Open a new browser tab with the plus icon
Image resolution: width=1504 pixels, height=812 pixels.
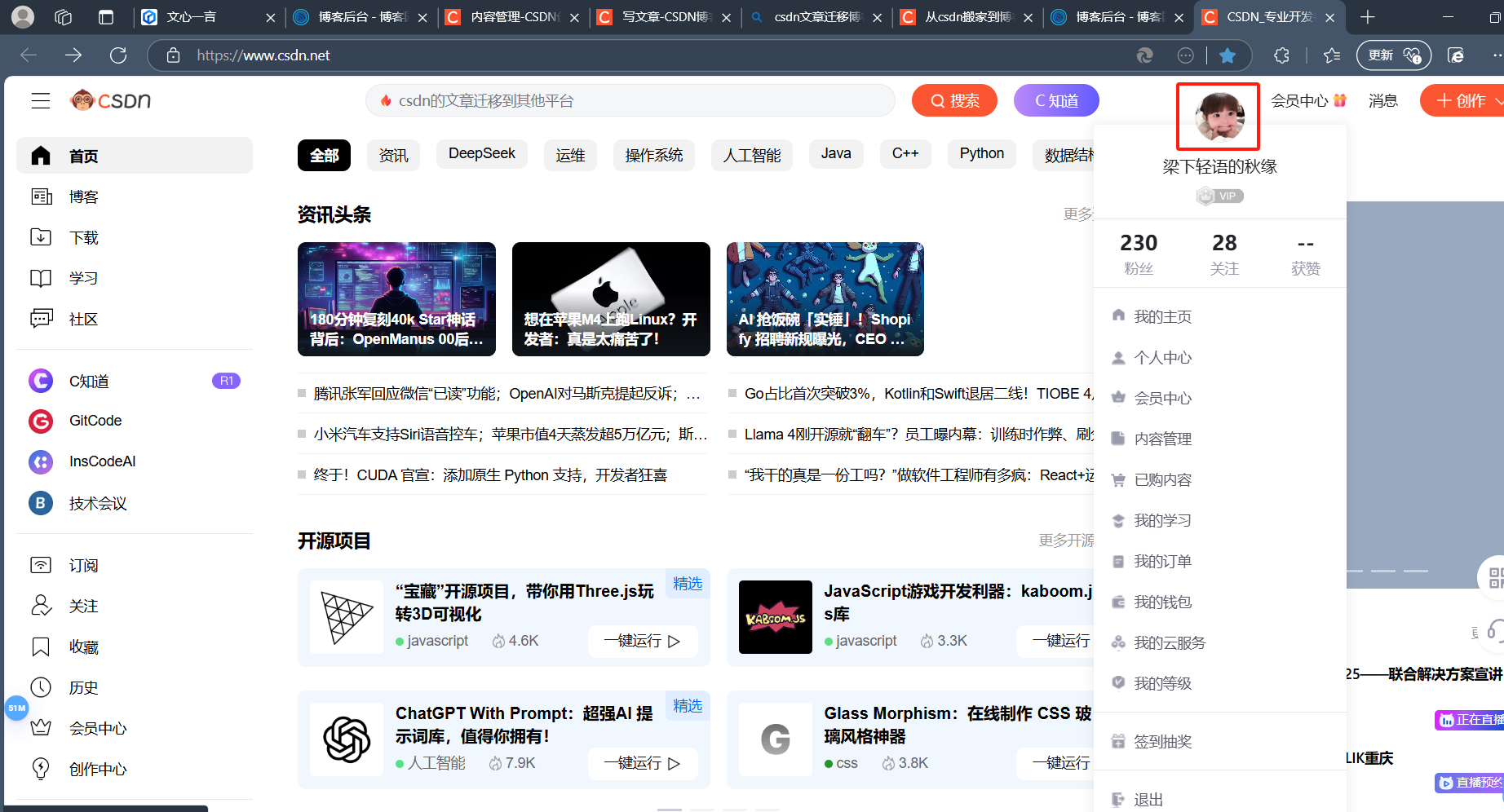coord(1368,17)
